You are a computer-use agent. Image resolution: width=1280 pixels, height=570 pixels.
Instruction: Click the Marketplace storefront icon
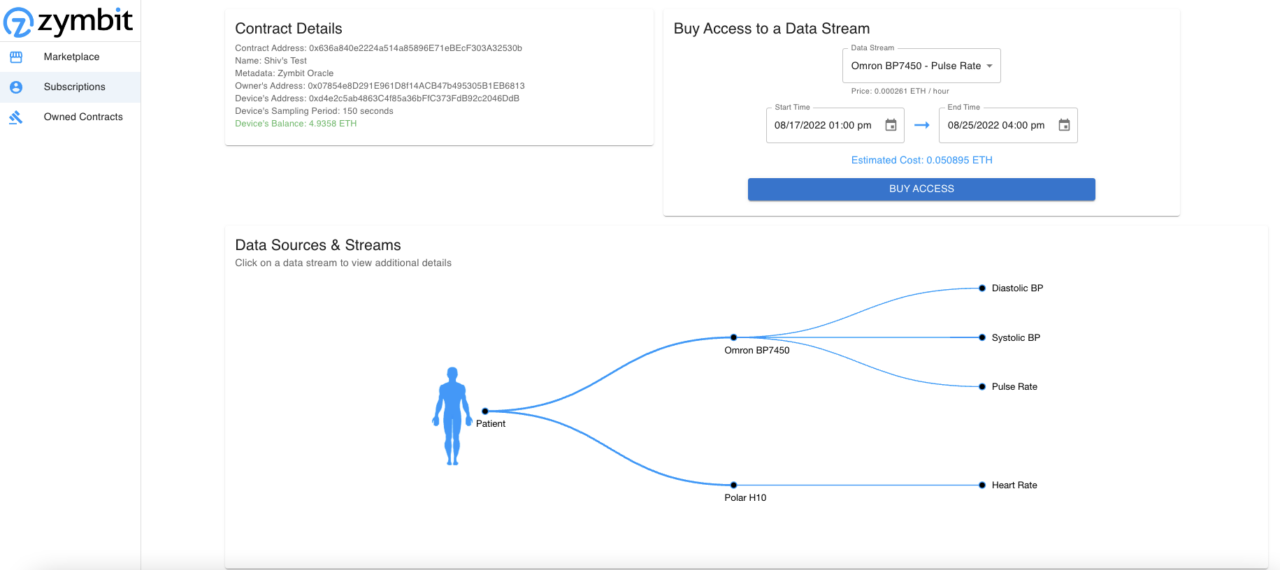click(16, 57)
